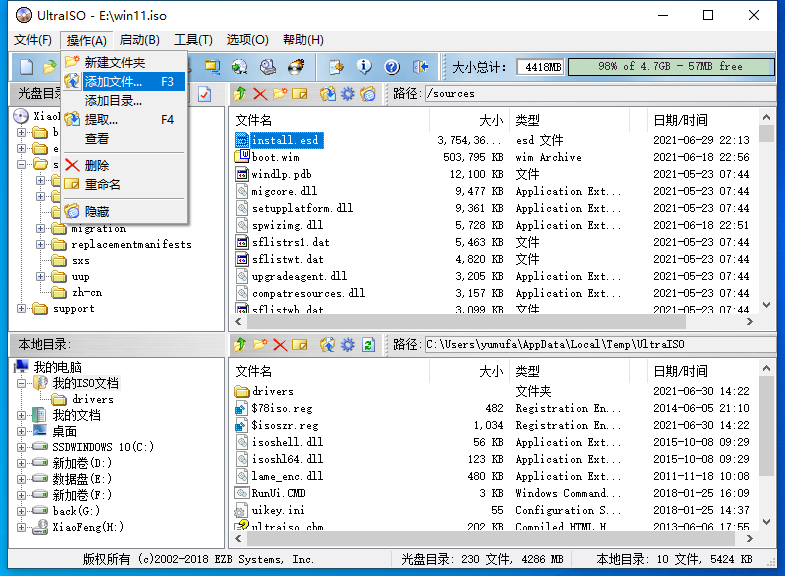The width and height of the screenshot is (785, 576).
Task: Choose 添加目录... from the menu
Action: pos(124,101)
